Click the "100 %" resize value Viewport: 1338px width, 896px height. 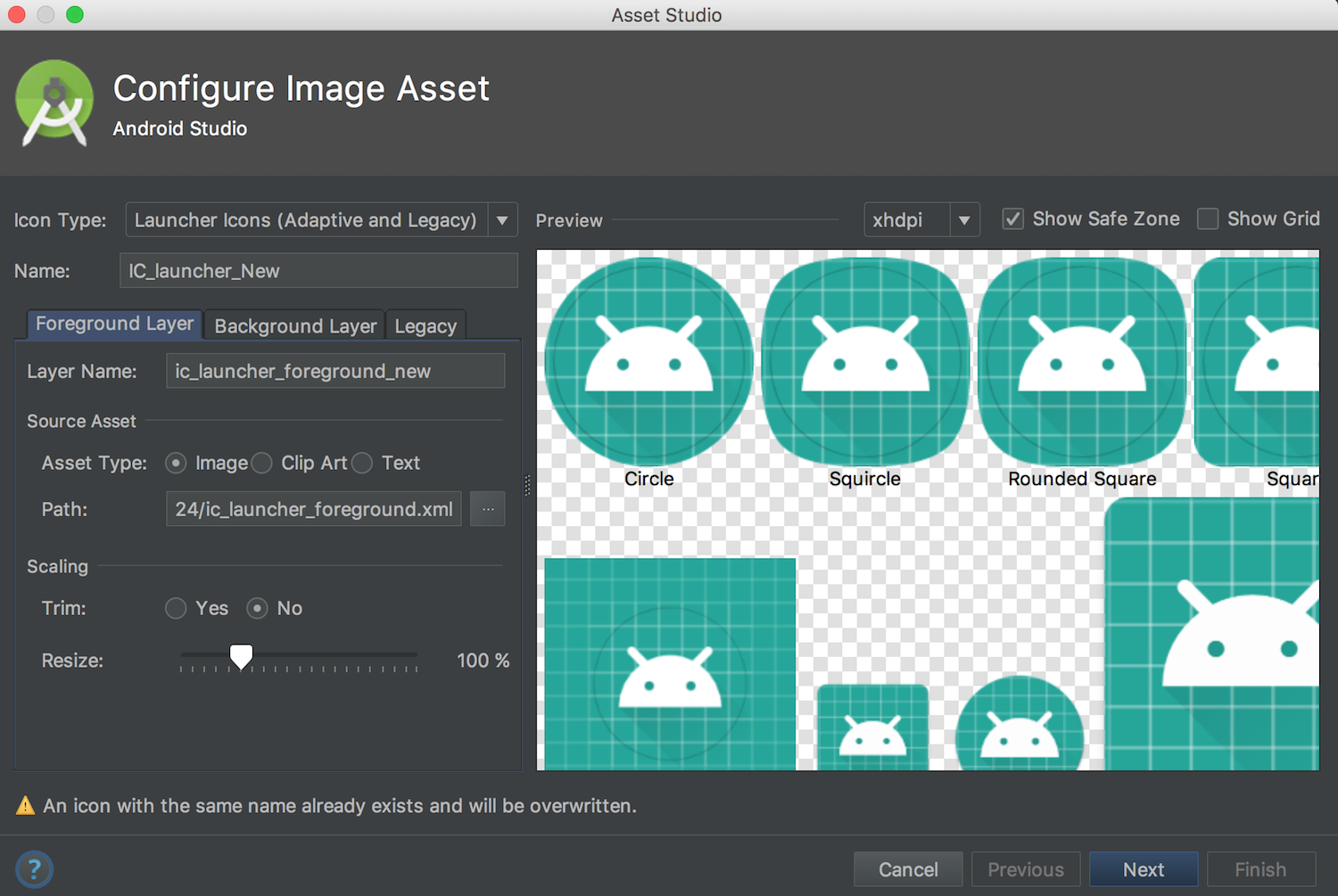coord(483,661)
